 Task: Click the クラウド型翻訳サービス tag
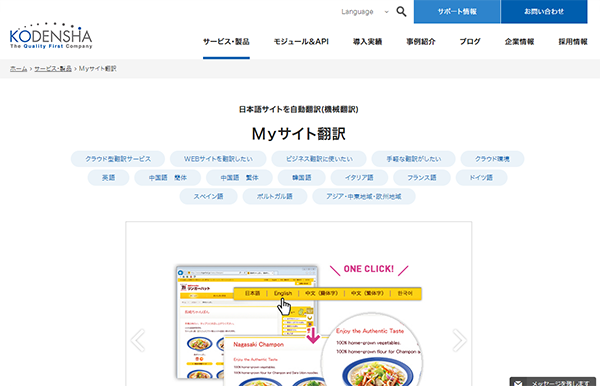pyautogui.click(x=118, y=159)
